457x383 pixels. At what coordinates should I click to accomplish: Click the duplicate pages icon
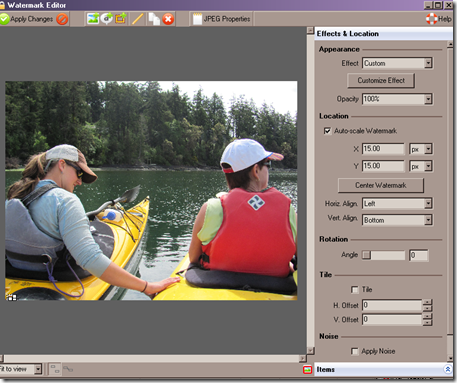point(154,19)
